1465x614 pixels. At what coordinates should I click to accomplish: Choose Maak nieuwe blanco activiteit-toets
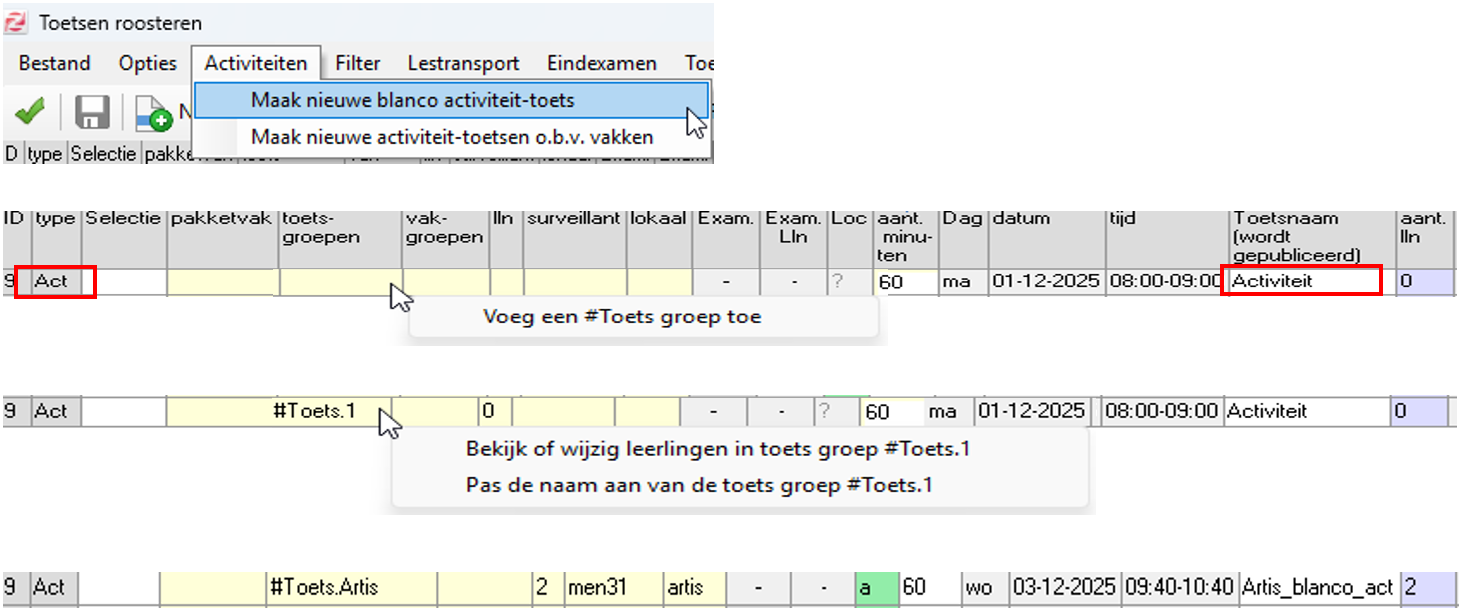click(412, 100)
